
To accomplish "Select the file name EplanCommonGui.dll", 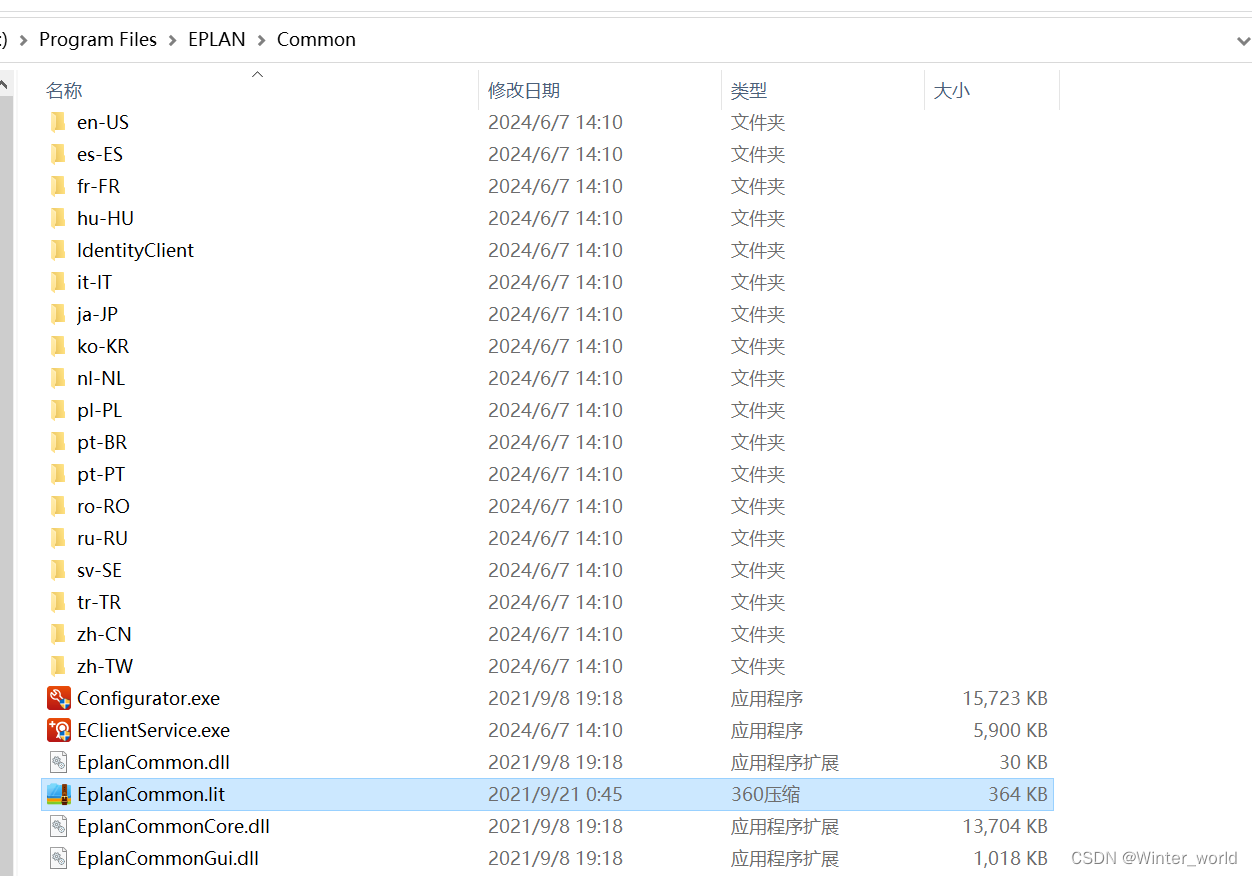I will (168, 858).
